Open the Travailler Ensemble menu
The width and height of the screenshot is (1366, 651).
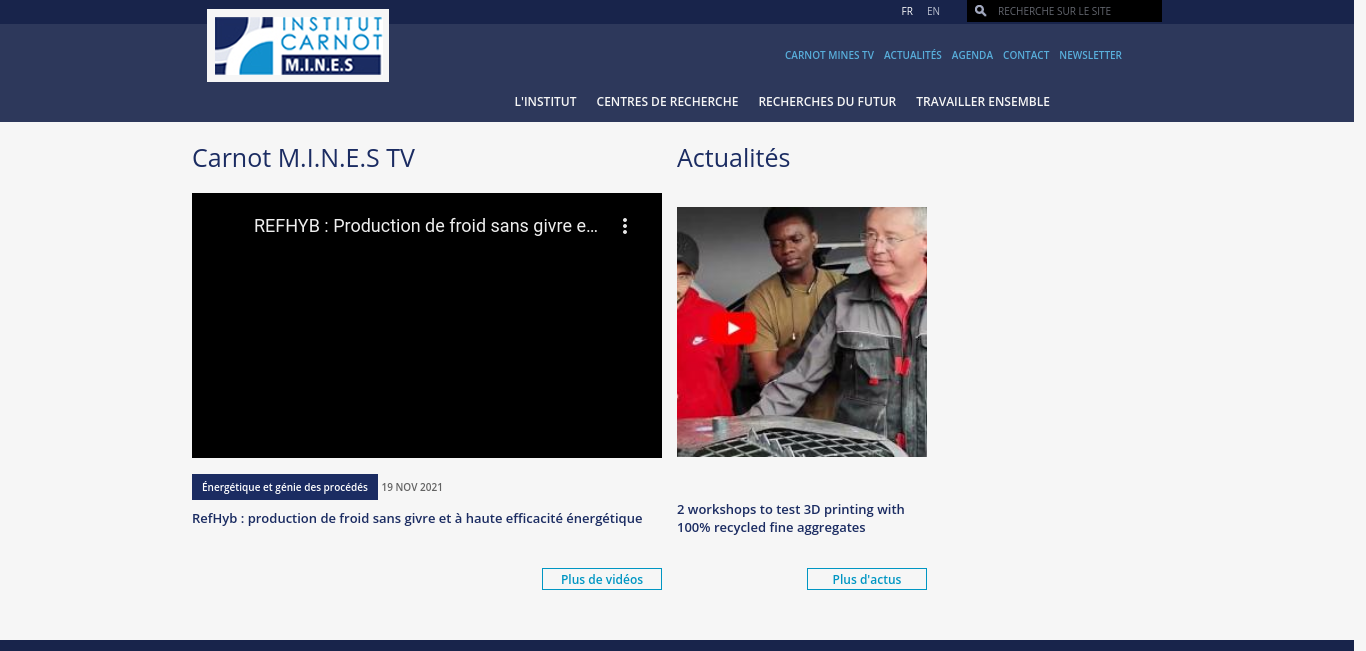(x=982, y=101)
